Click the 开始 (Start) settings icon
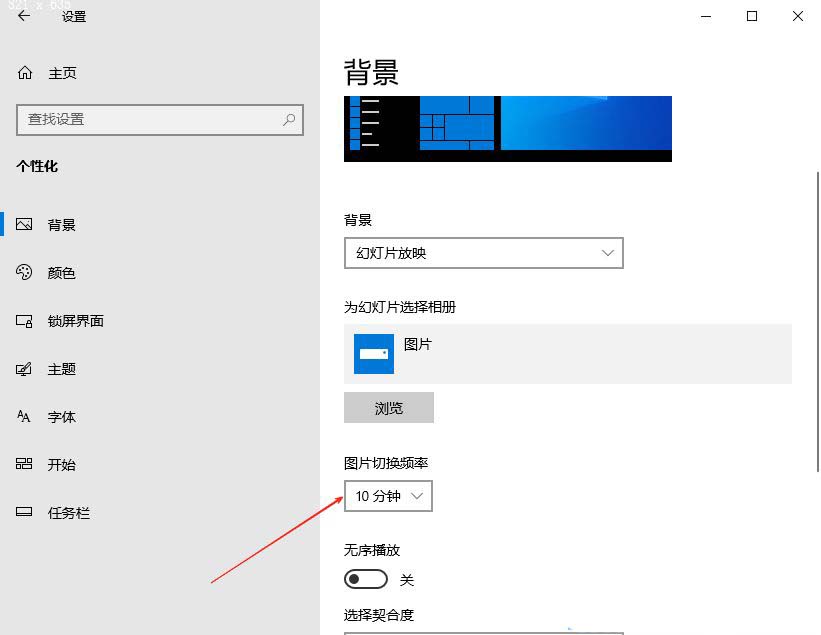This screenshot has height=635, width=821. point(25,464)
